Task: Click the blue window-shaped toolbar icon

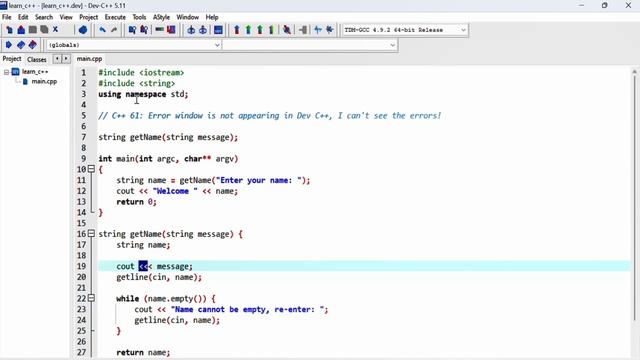Action: [218, 30]
